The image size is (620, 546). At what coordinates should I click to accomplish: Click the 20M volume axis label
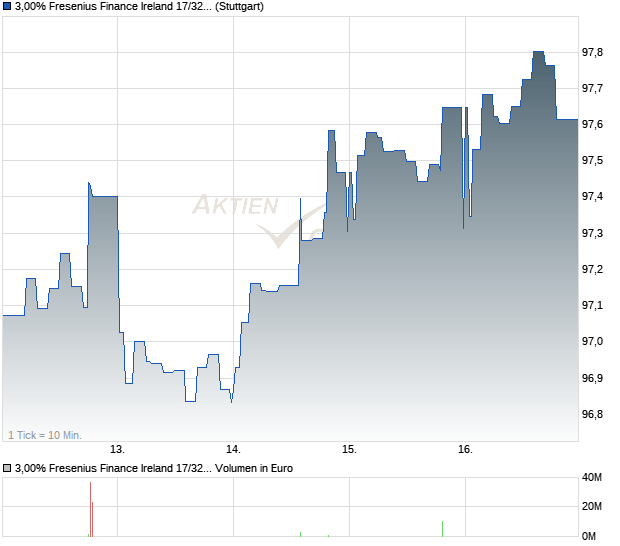(x=592, y=506)
